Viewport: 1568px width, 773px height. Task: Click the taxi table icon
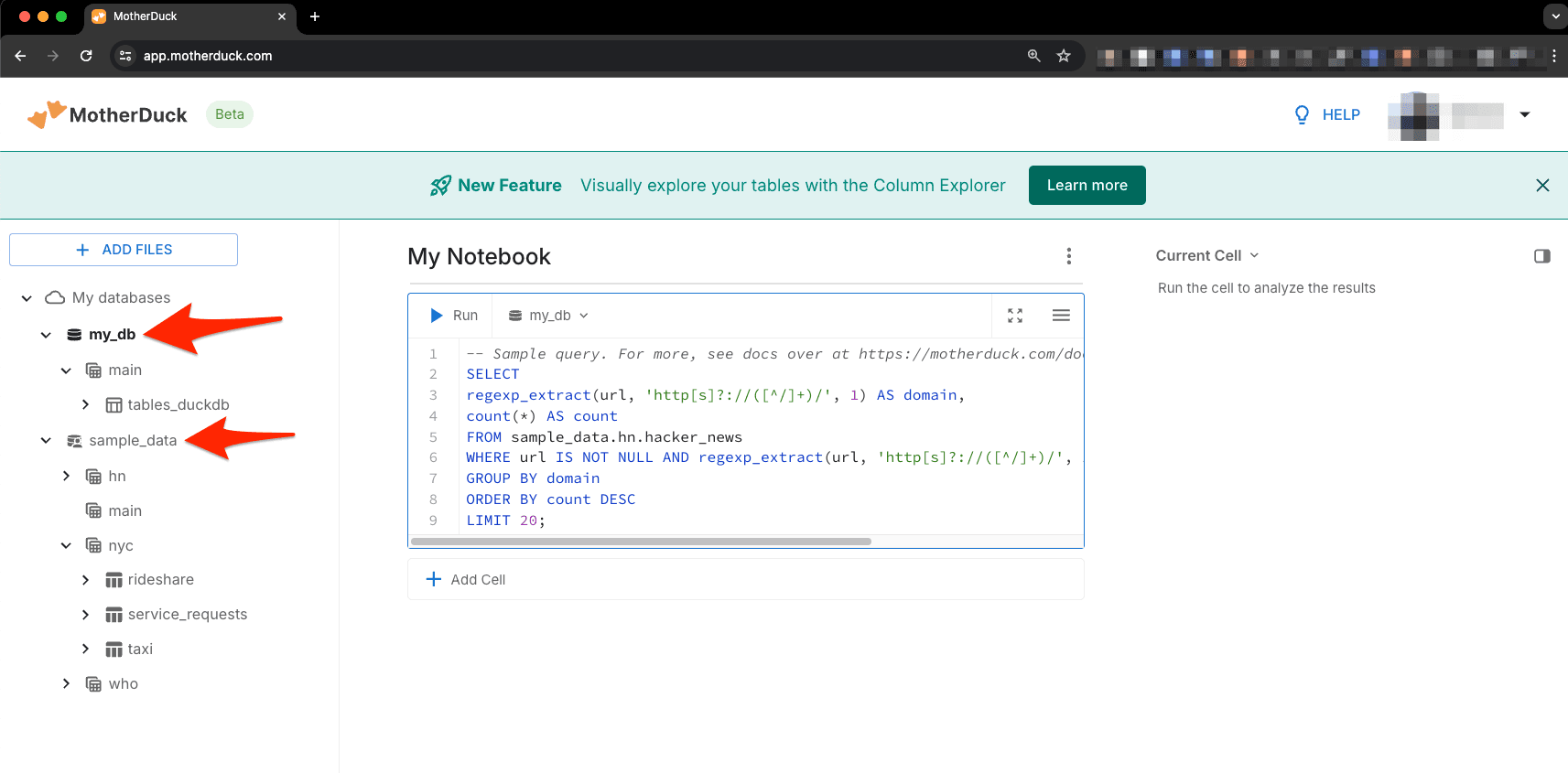[114, 650]
